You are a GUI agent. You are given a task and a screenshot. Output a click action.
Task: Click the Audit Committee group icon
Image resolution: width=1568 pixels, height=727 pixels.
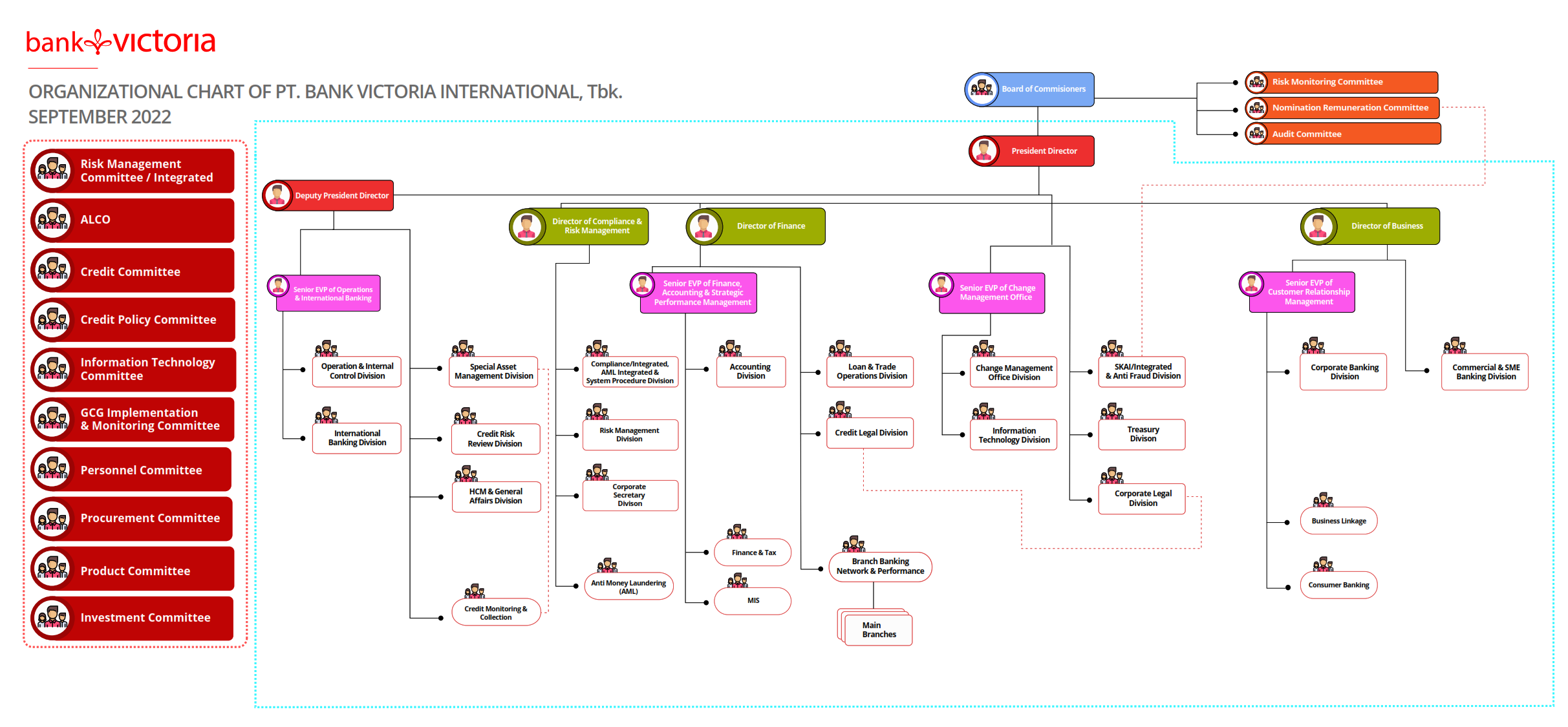point(1256,134)
